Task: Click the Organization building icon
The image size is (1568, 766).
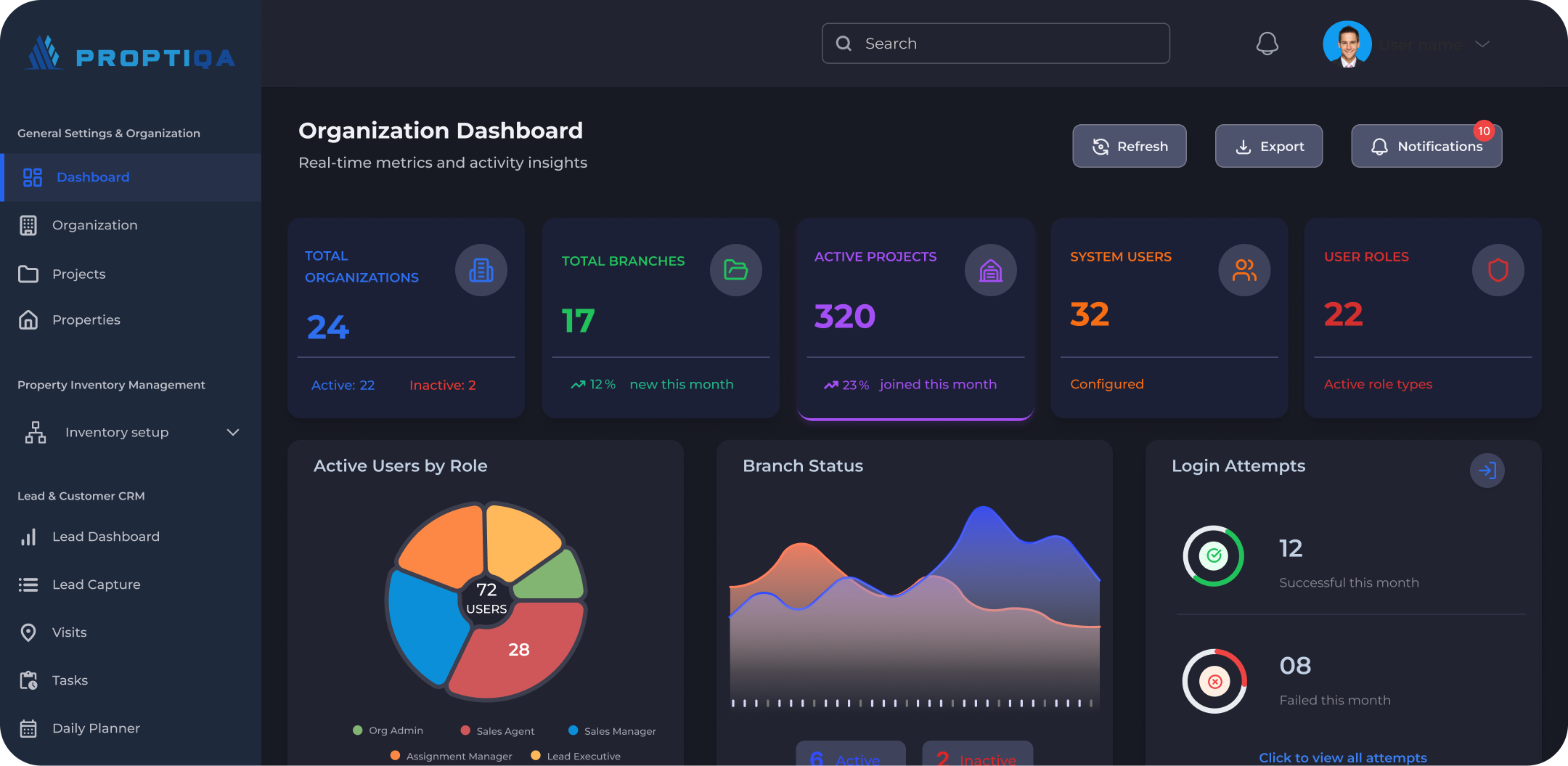Action: (x=28, y=225)
